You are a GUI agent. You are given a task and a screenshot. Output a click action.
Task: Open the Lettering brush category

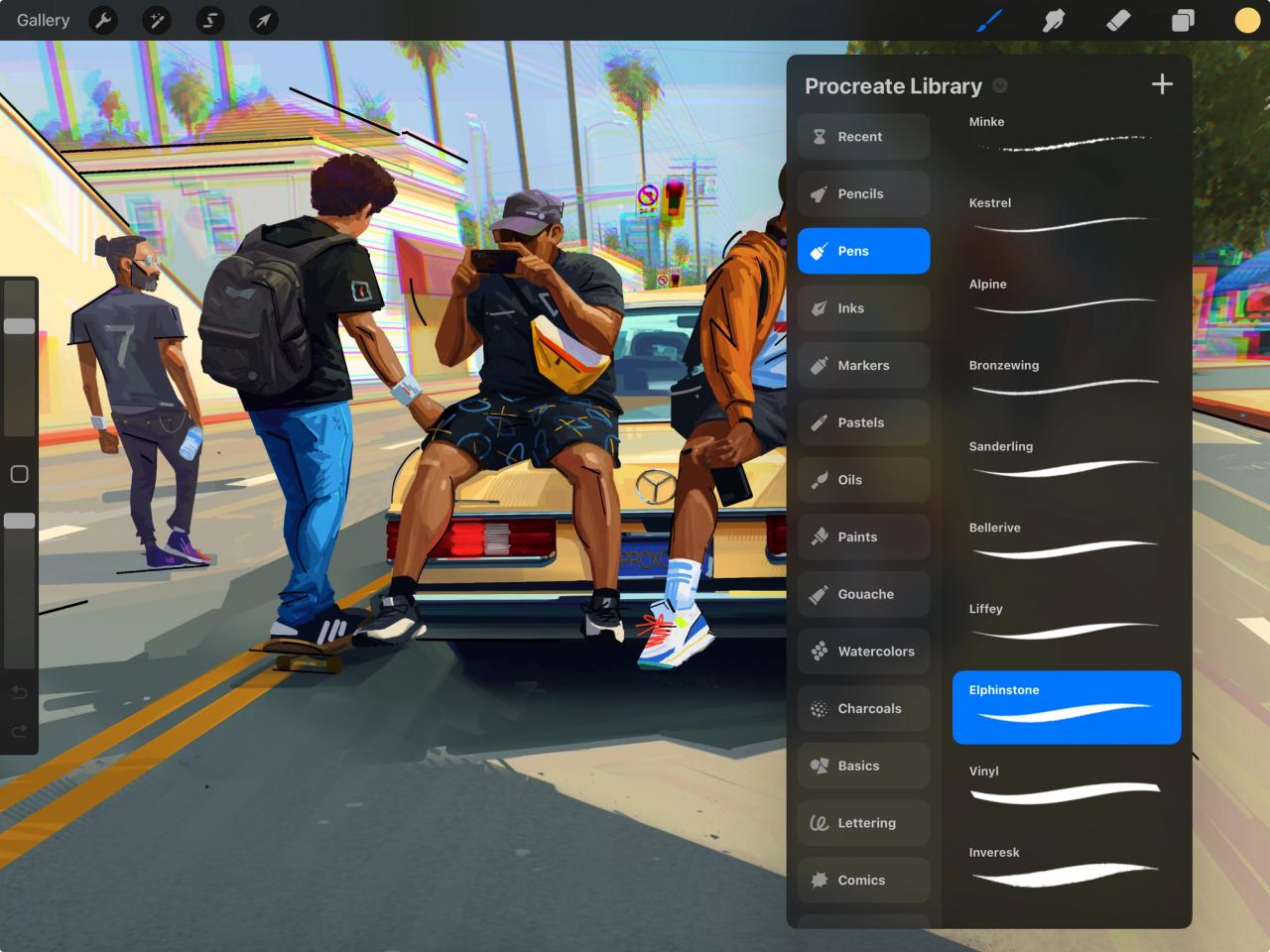point(863,822)
